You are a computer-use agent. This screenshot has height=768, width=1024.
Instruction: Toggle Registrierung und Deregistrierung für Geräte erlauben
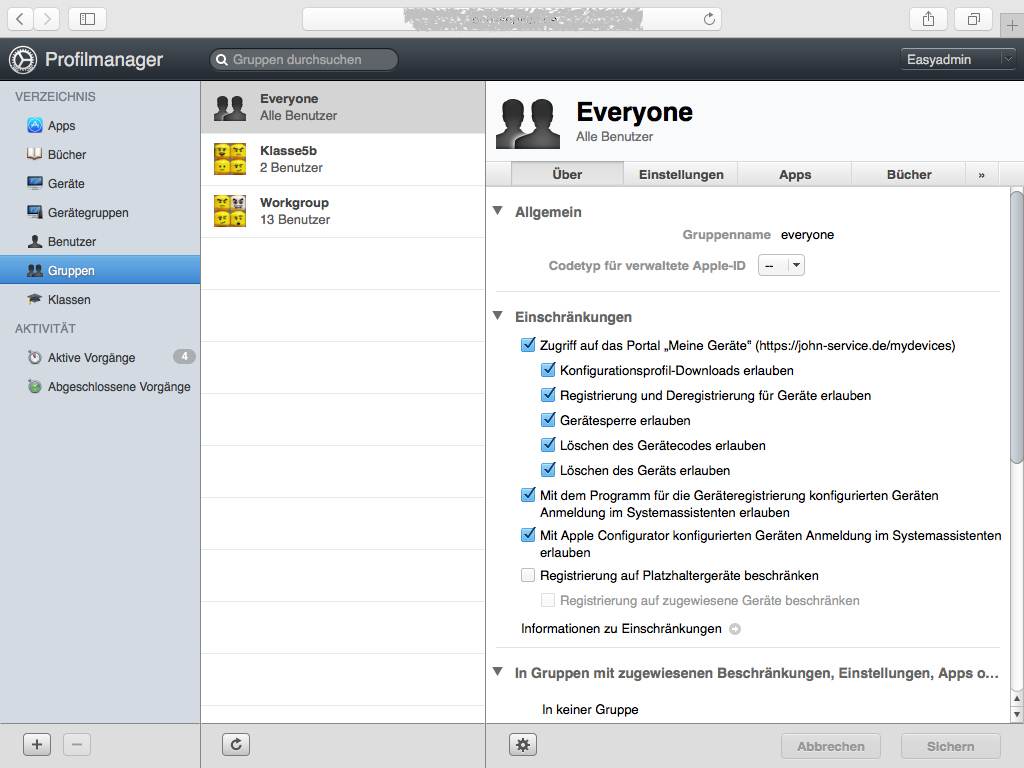549,395
